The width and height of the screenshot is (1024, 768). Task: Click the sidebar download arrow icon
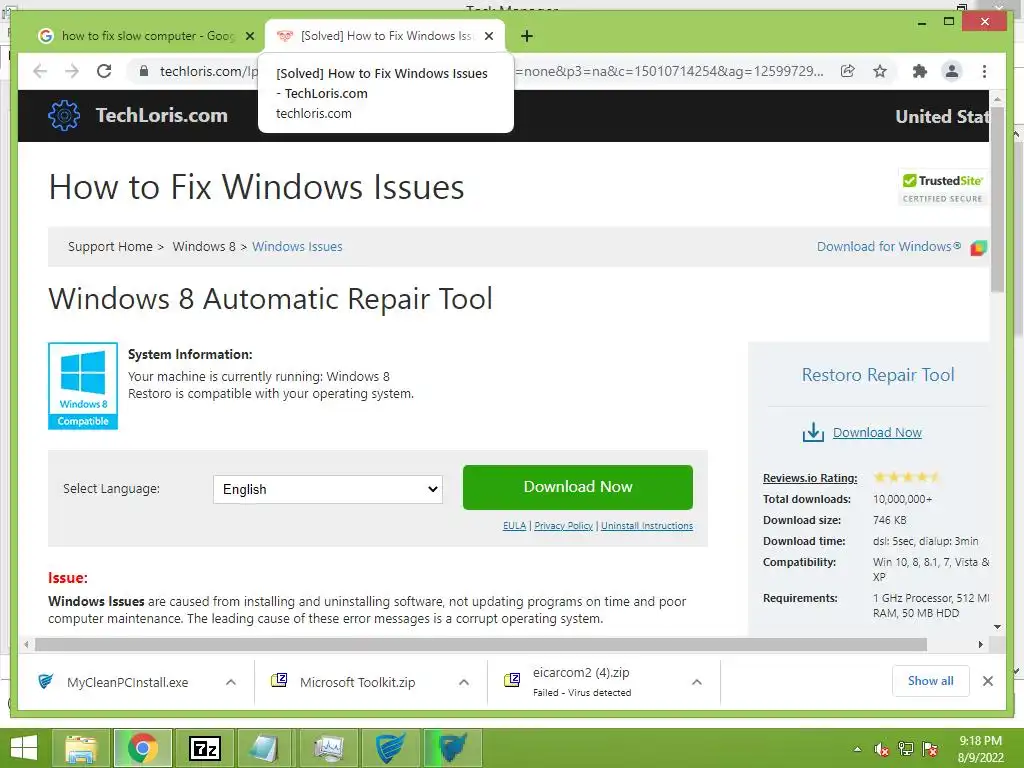point(813,432)
